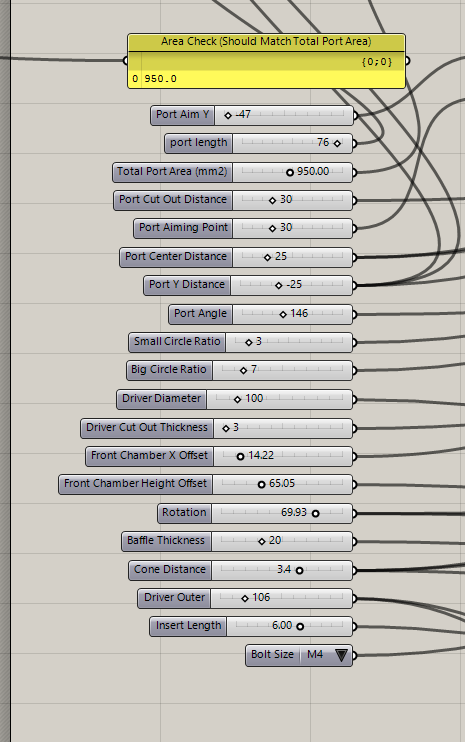This screenshot has width=465, height=742.
Task: Click the Total Port Area slider track
Action: tap(292, 172)
